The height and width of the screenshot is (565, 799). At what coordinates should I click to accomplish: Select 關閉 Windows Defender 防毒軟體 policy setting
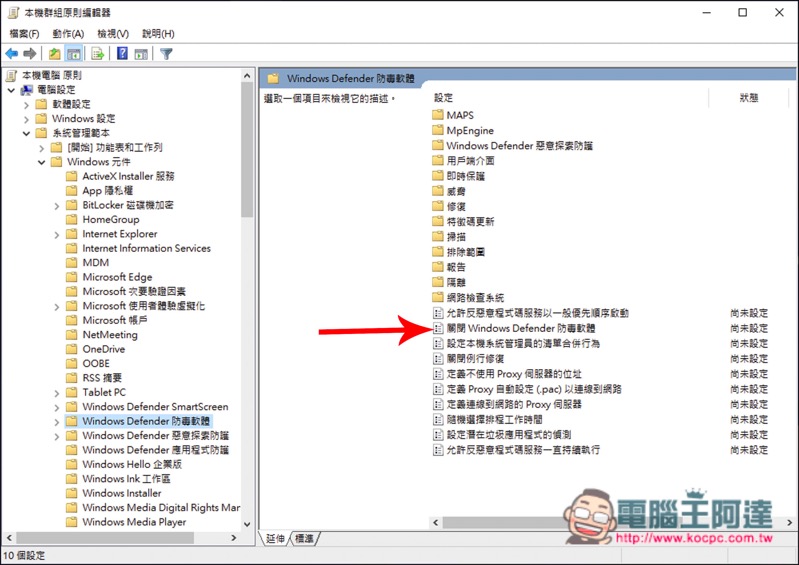520,328
